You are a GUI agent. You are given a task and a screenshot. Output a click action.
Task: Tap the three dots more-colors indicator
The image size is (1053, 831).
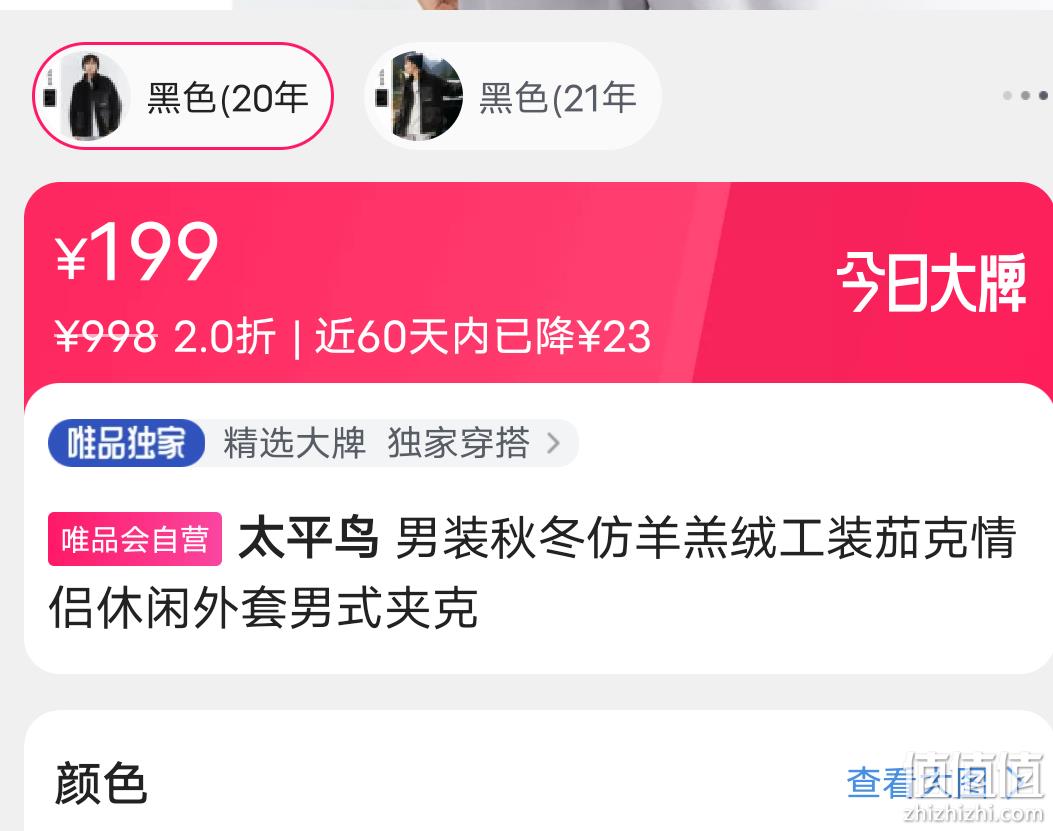[1025, 95]
